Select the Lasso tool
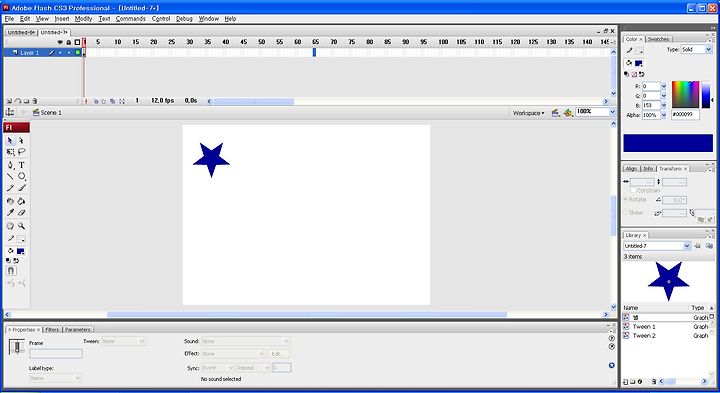The height and width of the screenshot is (393, 720). pos(21,152)
